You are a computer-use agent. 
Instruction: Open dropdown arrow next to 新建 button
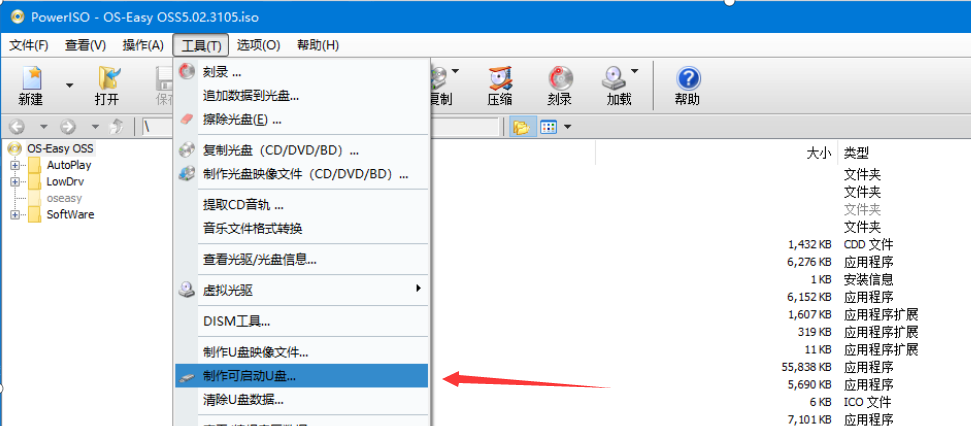point(69,85)
